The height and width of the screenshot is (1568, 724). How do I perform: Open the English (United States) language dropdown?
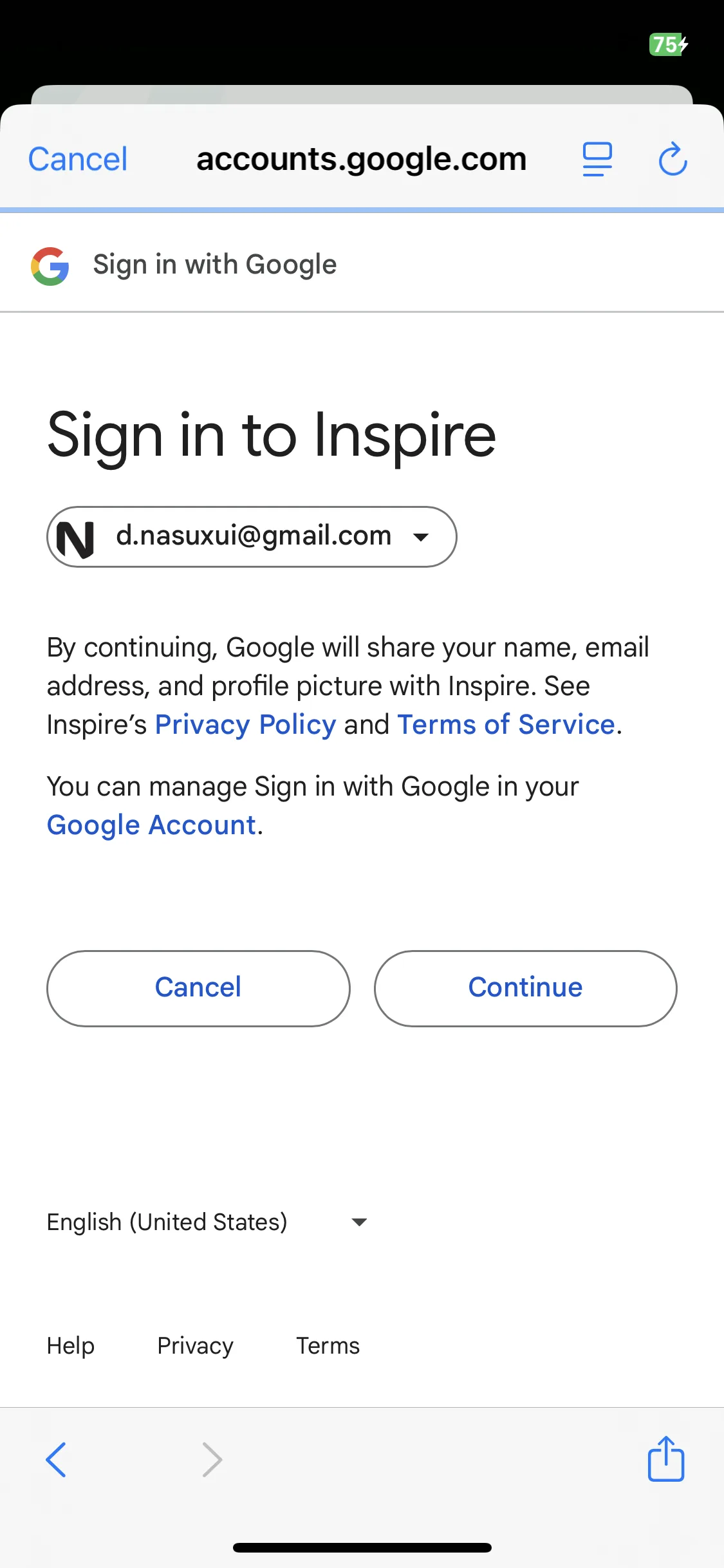point(207,1222)
